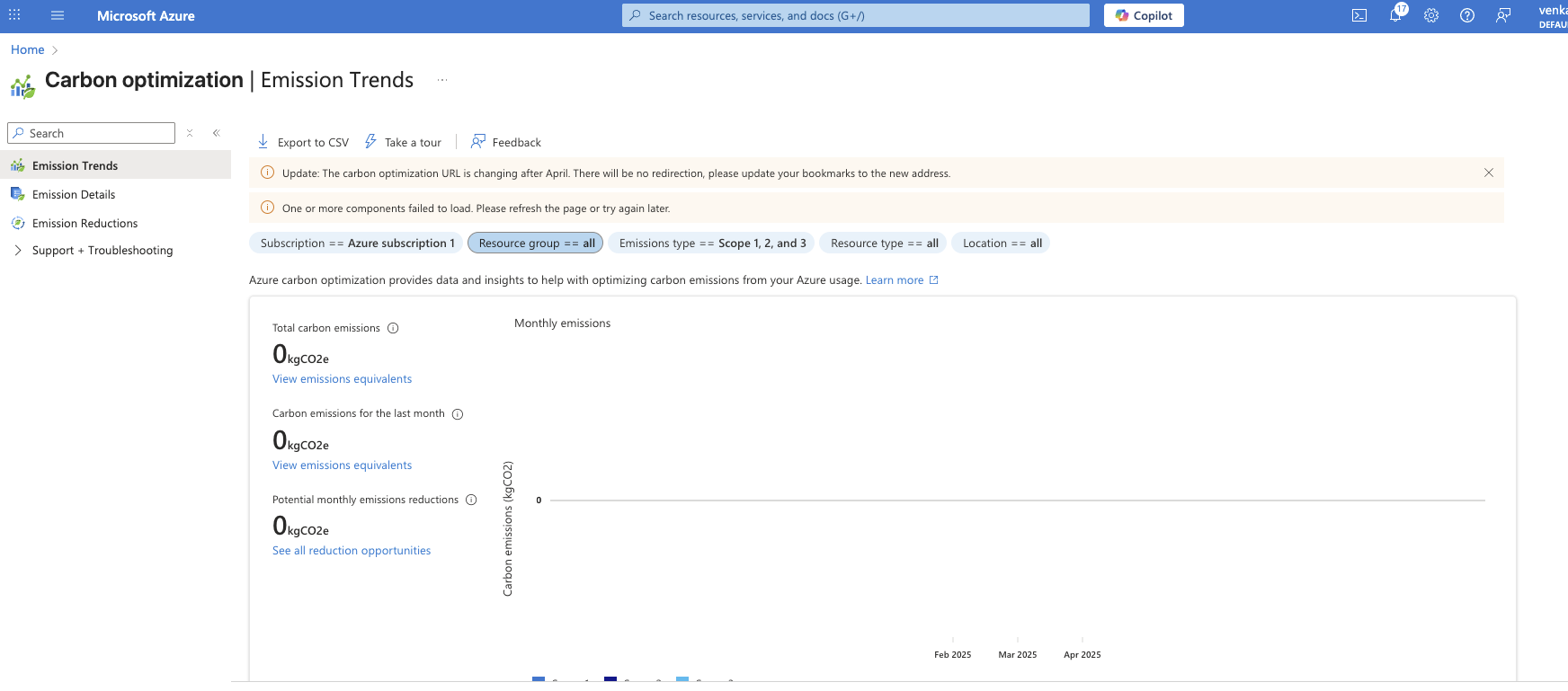The width and height of the screenshot is (1568, 691).
Task: Select Emission Details in sidebar
Action: (x=74, y=195)
